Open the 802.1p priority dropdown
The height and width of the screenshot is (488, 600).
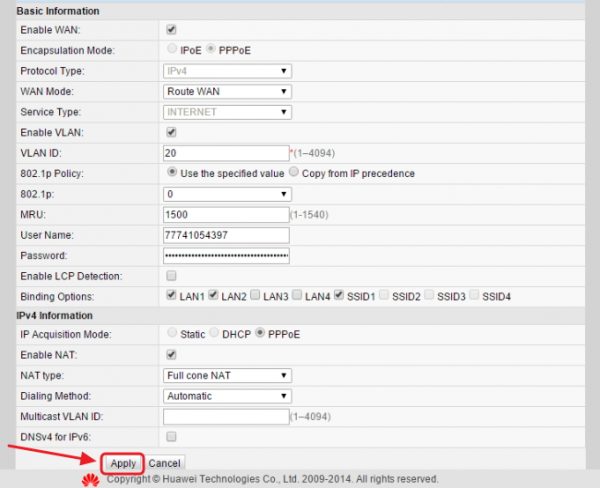227,194
